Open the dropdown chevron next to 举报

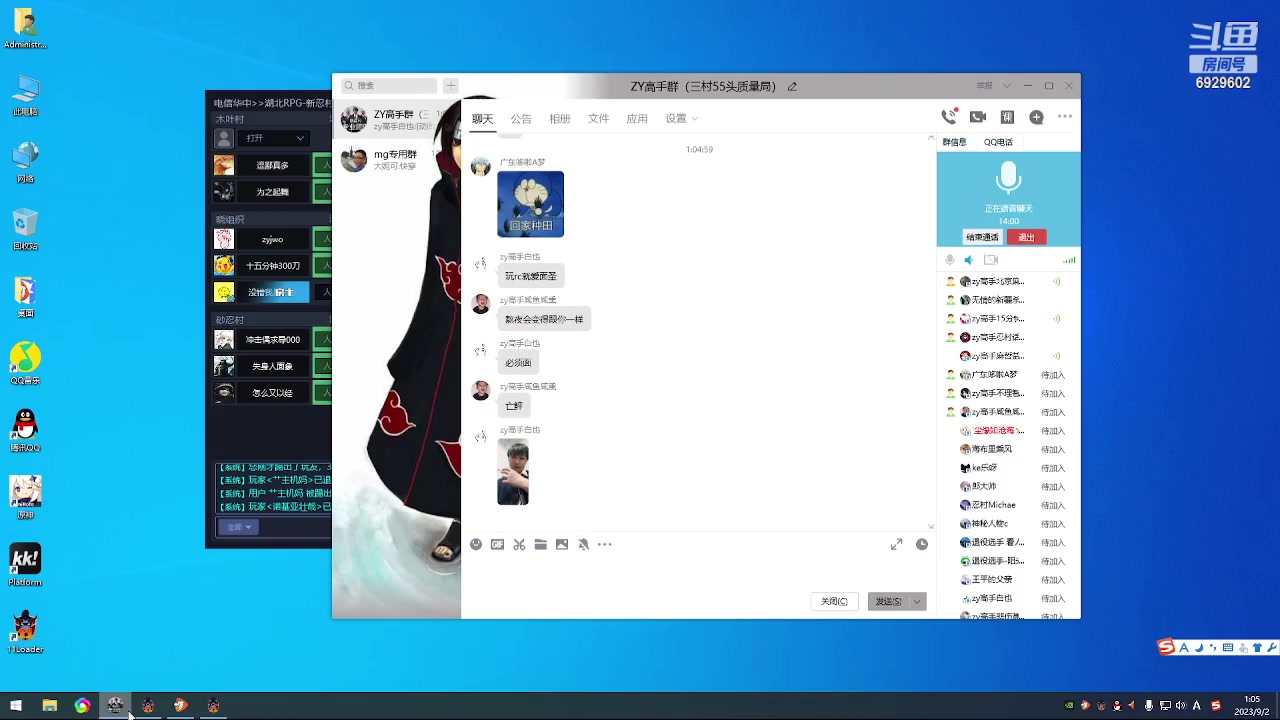[x=1007, y=86]
